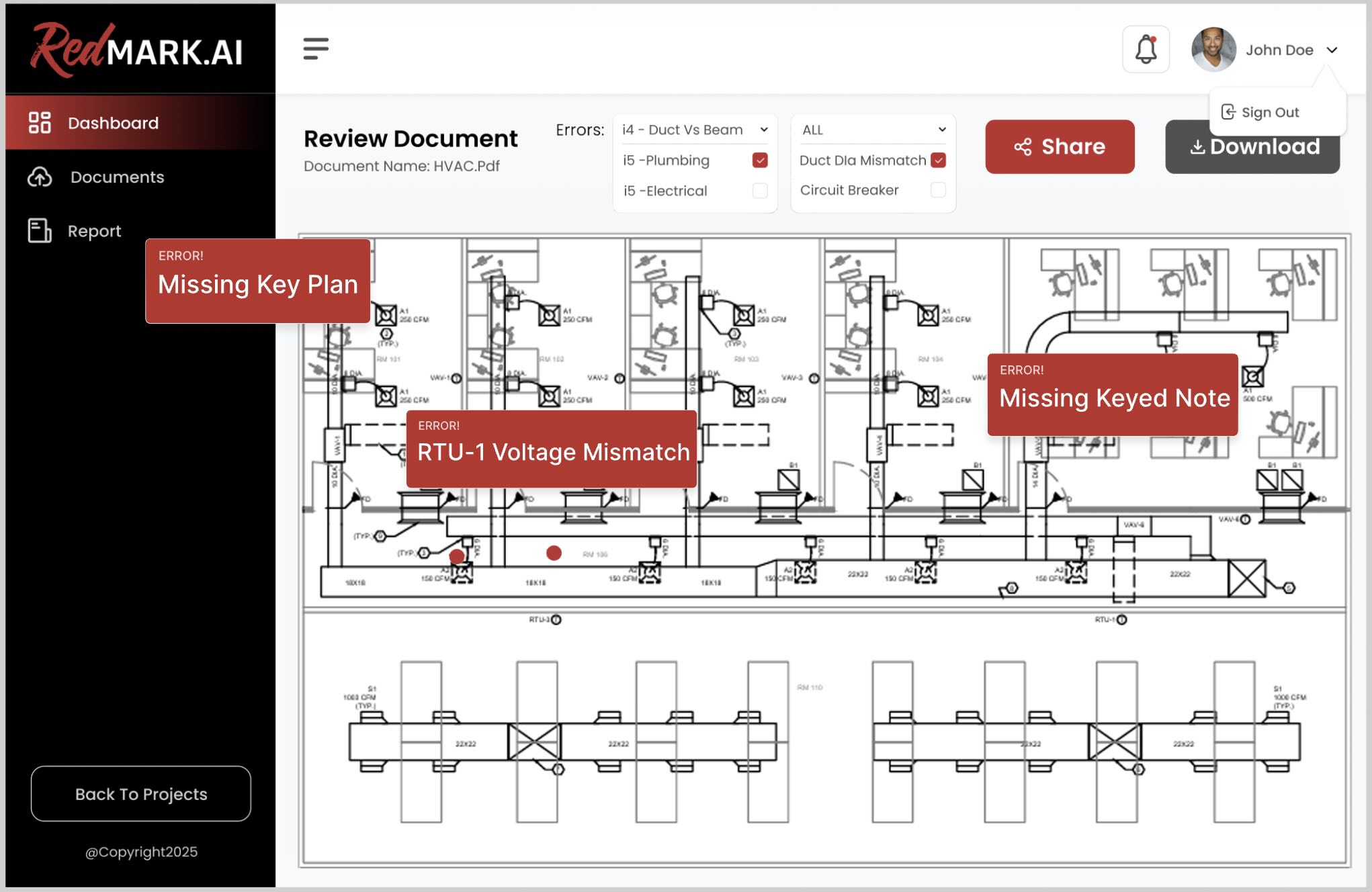Open the Documents sidebar item
The image size is (1372, 892).
(x=117, y=177)
